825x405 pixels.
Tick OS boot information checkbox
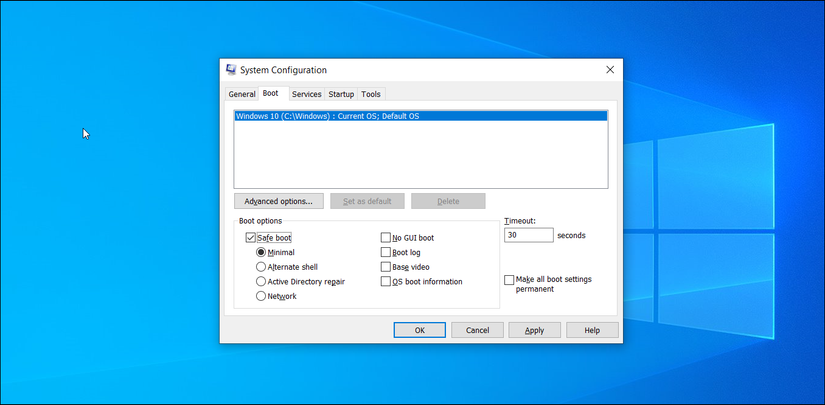(x=386, y=282)
